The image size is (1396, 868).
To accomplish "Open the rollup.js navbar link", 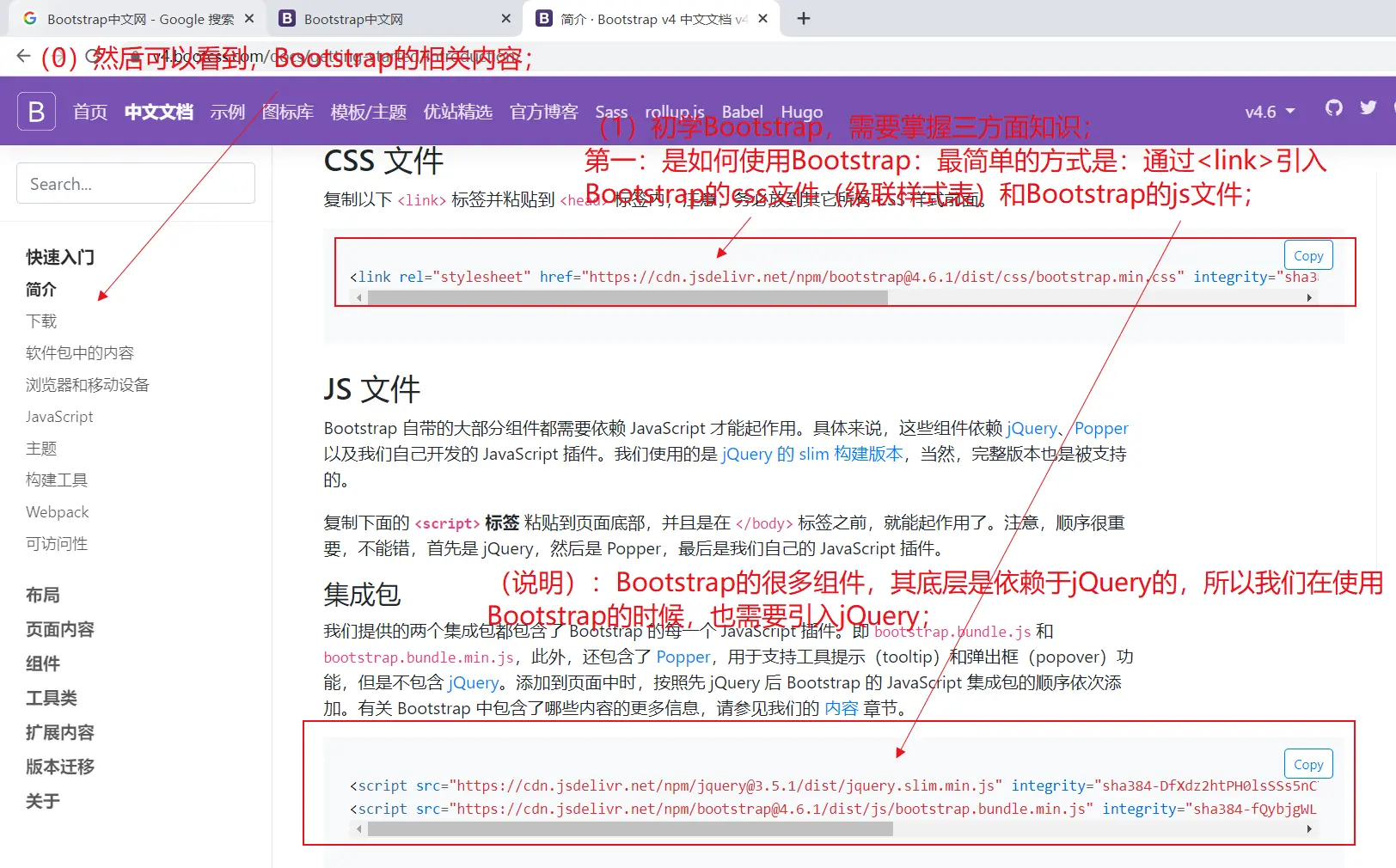I will point(675,112).
